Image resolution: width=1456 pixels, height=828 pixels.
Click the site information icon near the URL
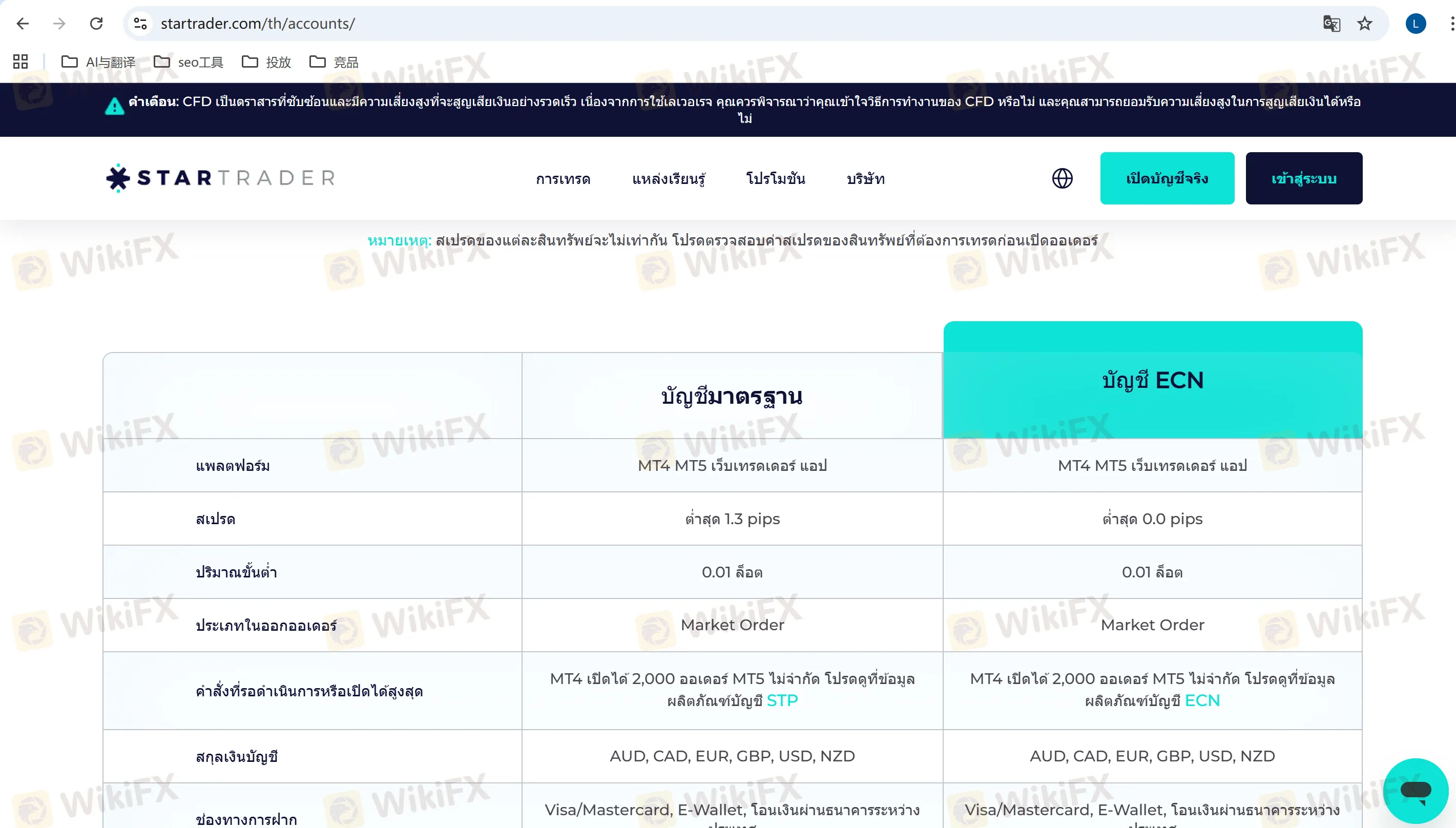click(140, 24)
